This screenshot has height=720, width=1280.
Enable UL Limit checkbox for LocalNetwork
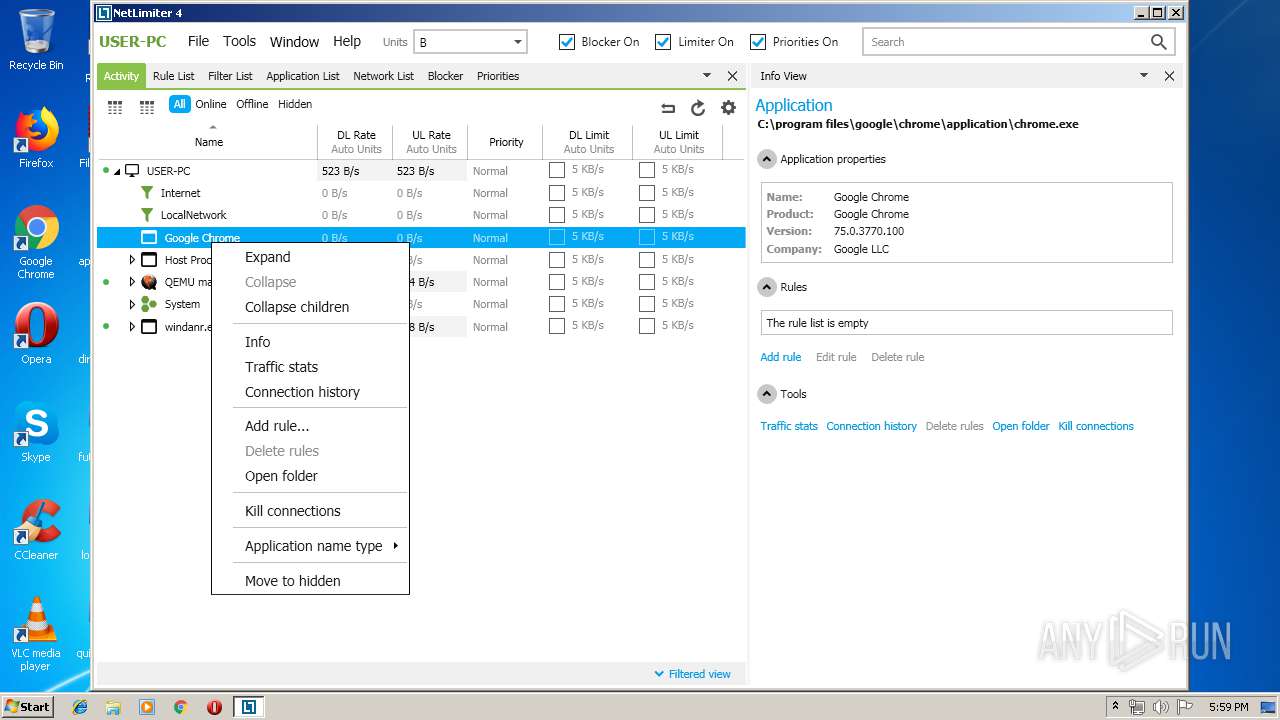[x=647, y=214]
